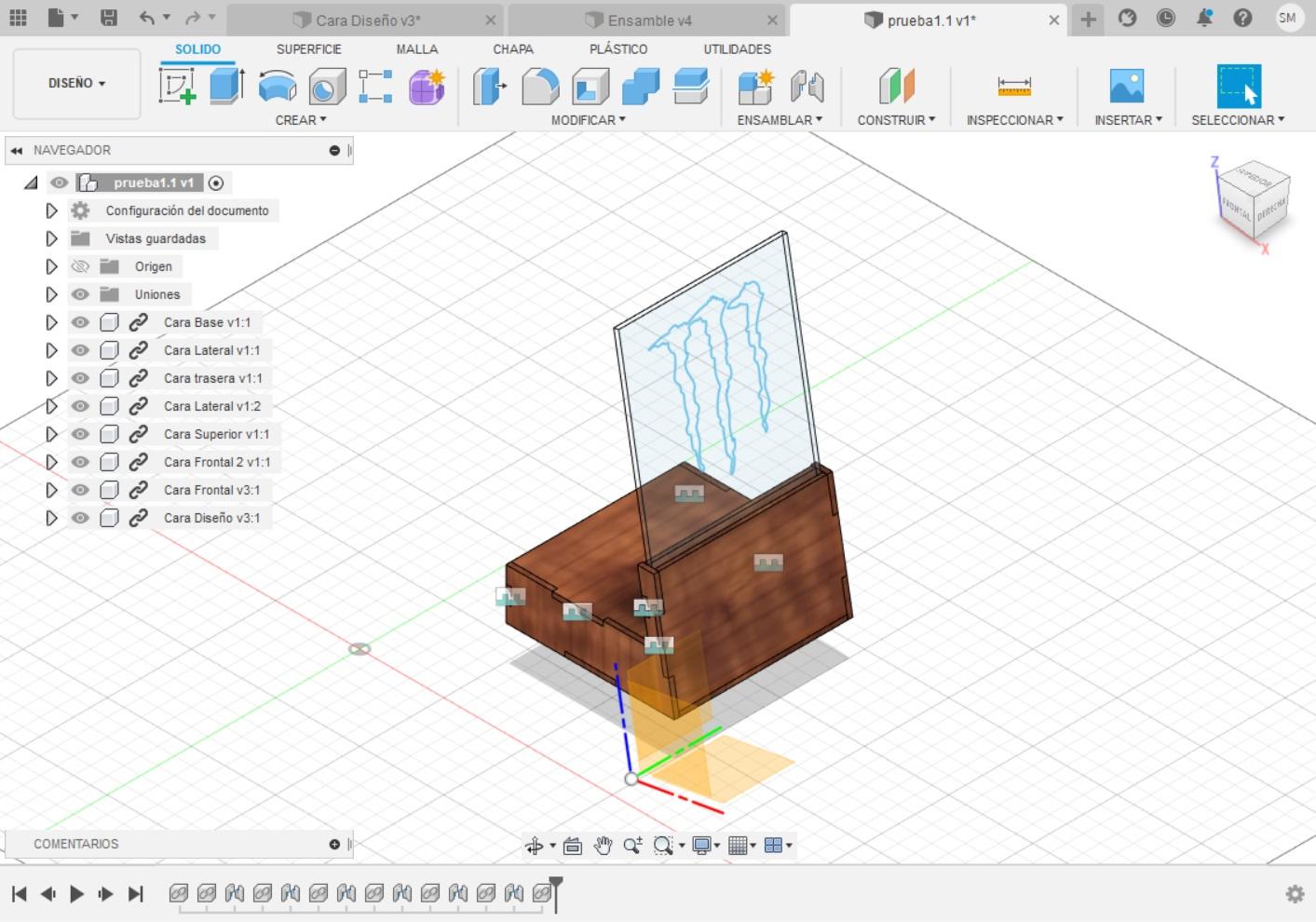
Task: Toggle visibility of Uniones folder
Action: click(80, 294)
